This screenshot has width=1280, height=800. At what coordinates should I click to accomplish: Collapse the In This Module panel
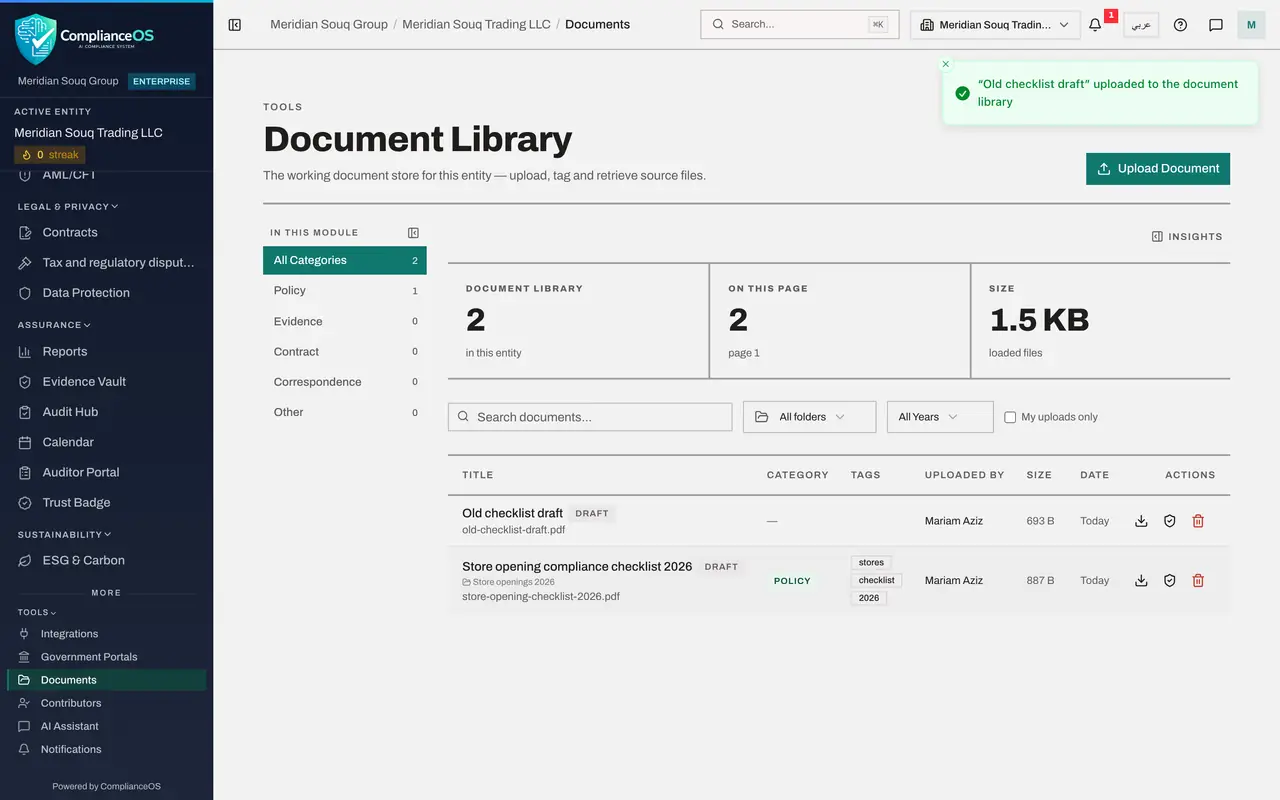pos(413,233)
